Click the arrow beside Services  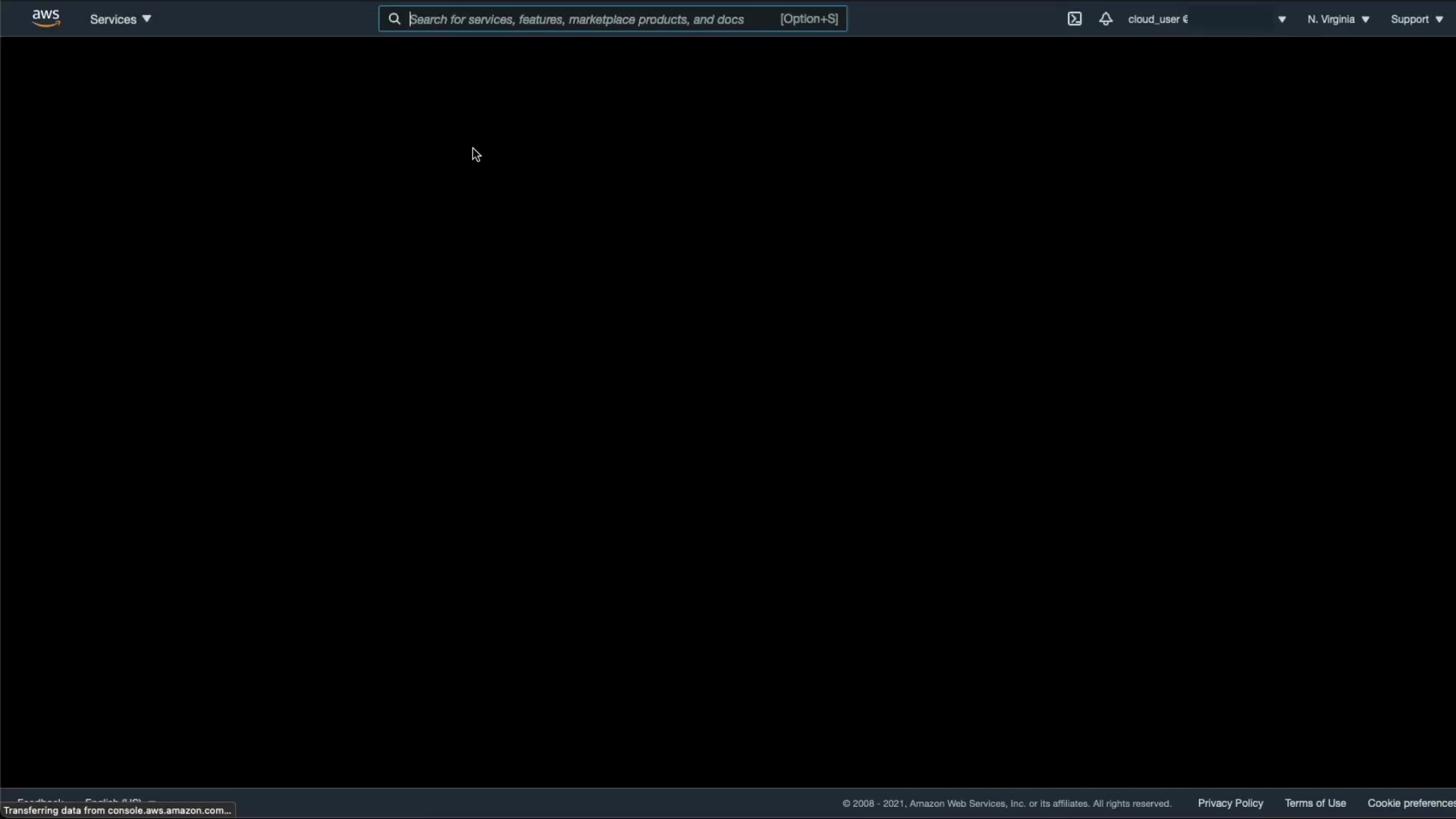click(x=147, y=19)
